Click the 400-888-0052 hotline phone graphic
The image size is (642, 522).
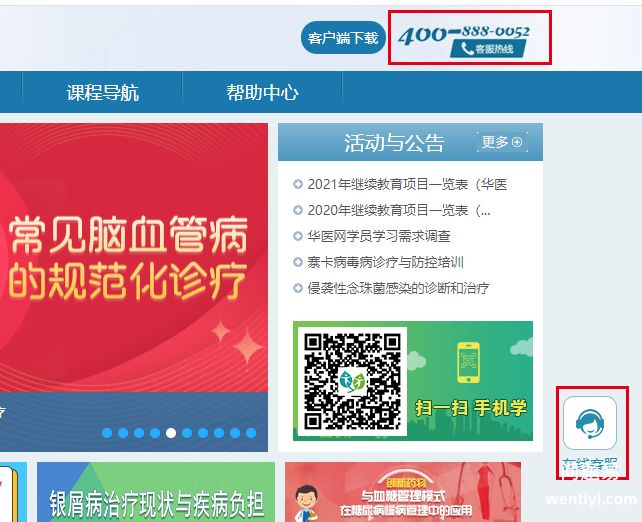pos(464,40)
